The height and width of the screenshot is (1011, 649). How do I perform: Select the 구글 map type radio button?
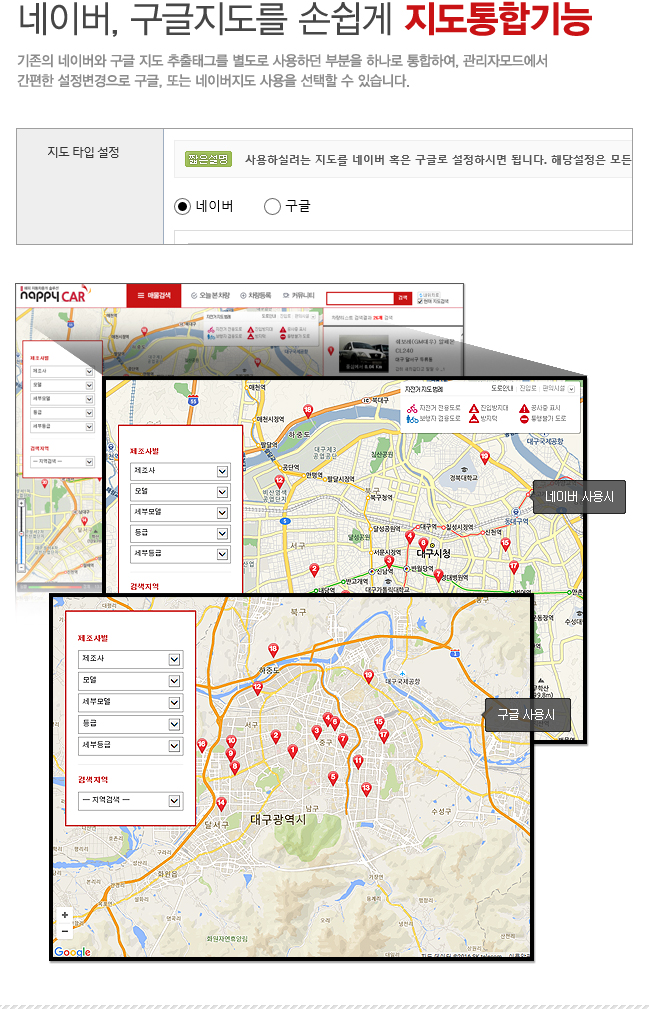point(273,206)
